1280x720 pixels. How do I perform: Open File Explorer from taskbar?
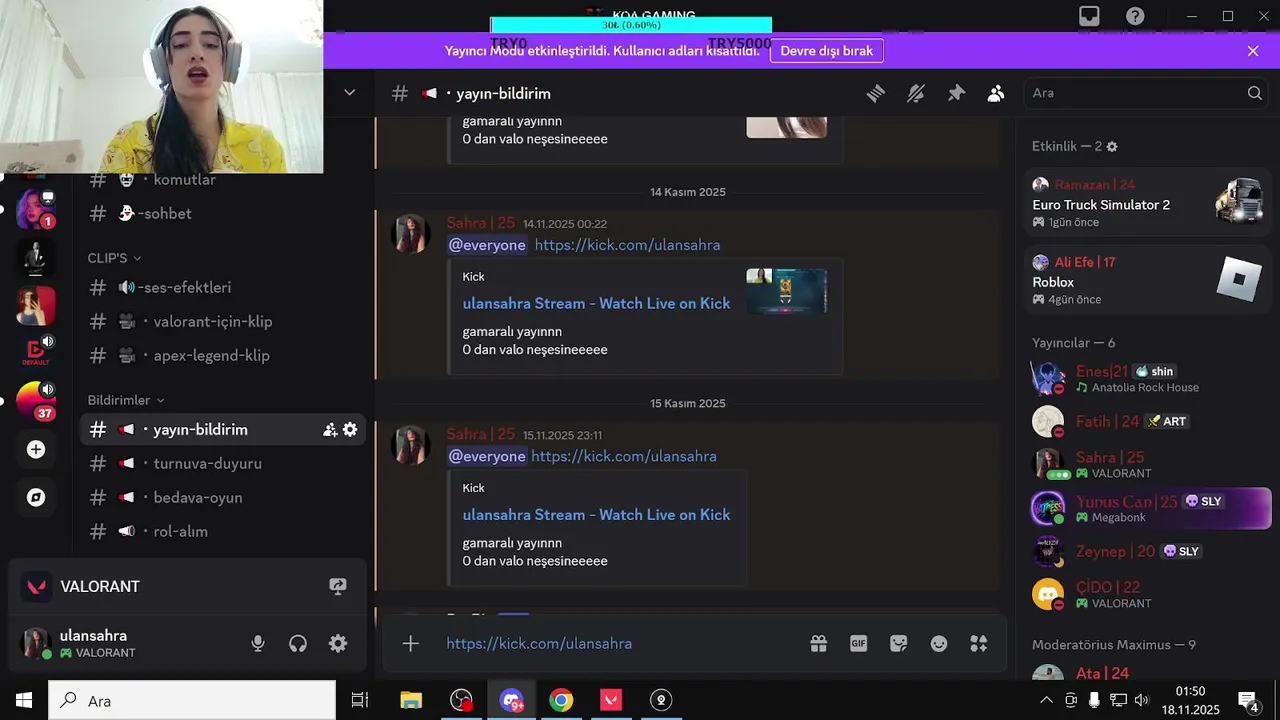[x=411, y=700]
